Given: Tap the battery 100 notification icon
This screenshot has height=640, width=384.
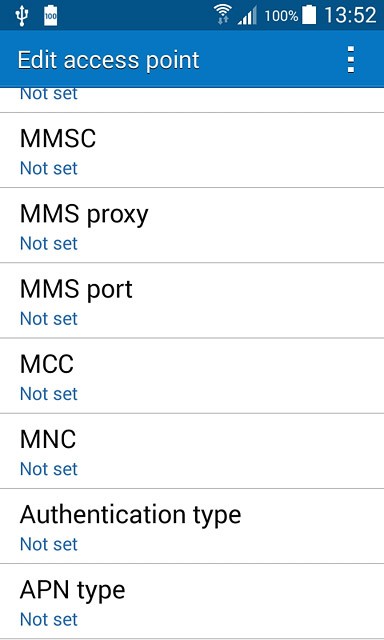Looking at the screenshot, I should point(51,16).
